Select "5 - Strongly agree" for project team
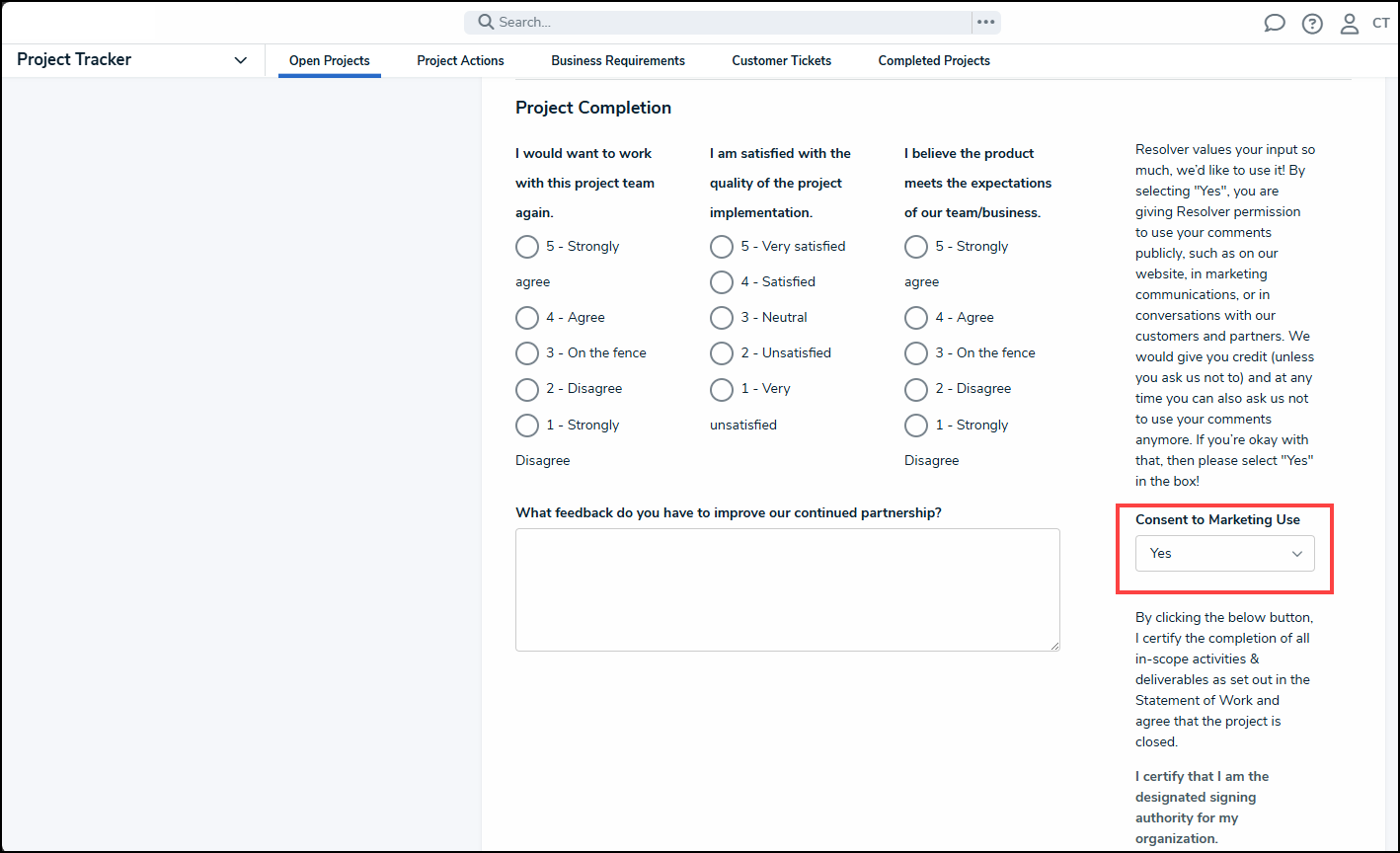Image resolution: width=1400 pixels, height=853 pixels. tap(527, 247)
